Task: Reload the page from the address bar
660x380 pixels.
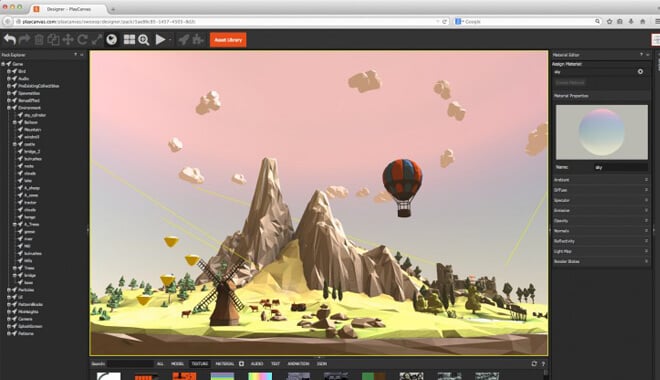Action: tap(444, 21)
